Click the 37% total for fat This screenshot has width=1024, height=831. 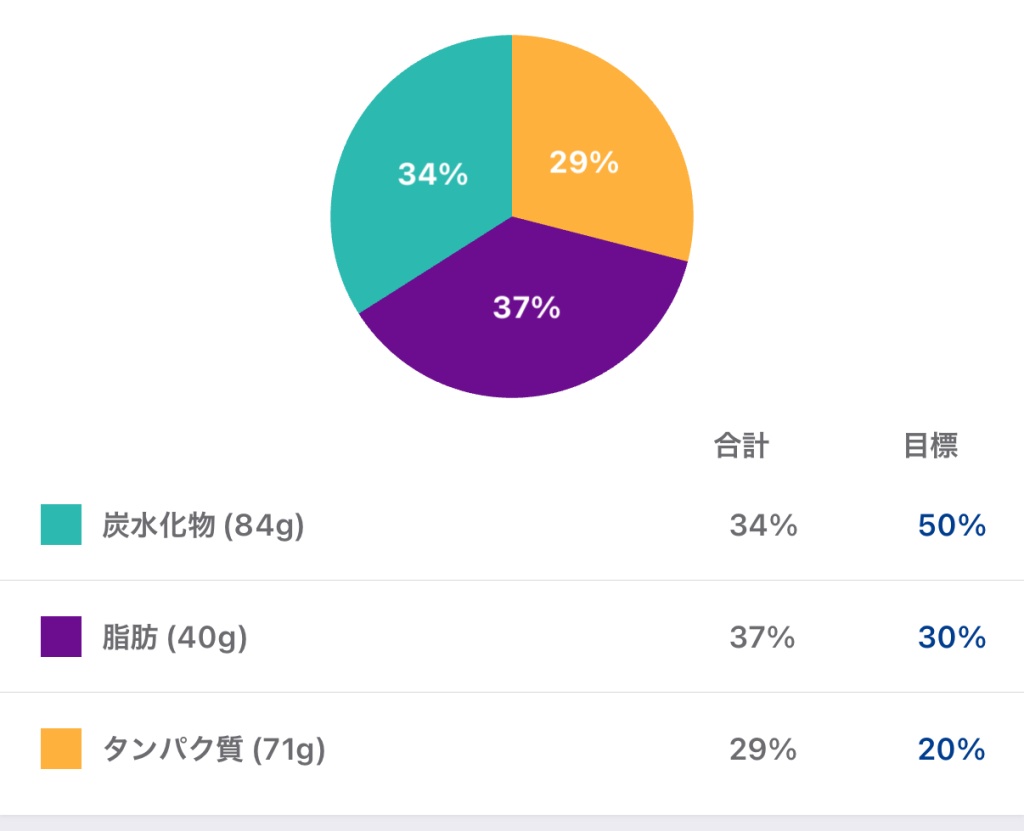click(763, 637)
